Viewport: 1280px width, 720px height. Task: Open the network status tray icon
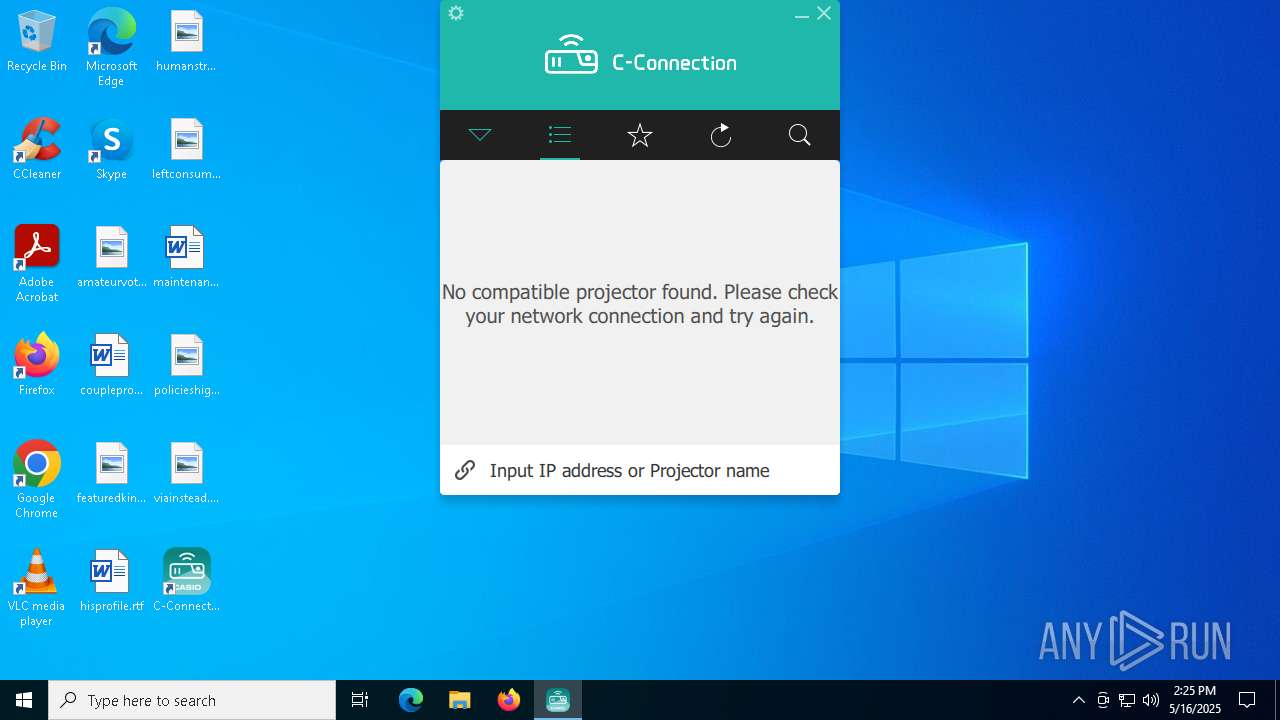coord(1127,700)
